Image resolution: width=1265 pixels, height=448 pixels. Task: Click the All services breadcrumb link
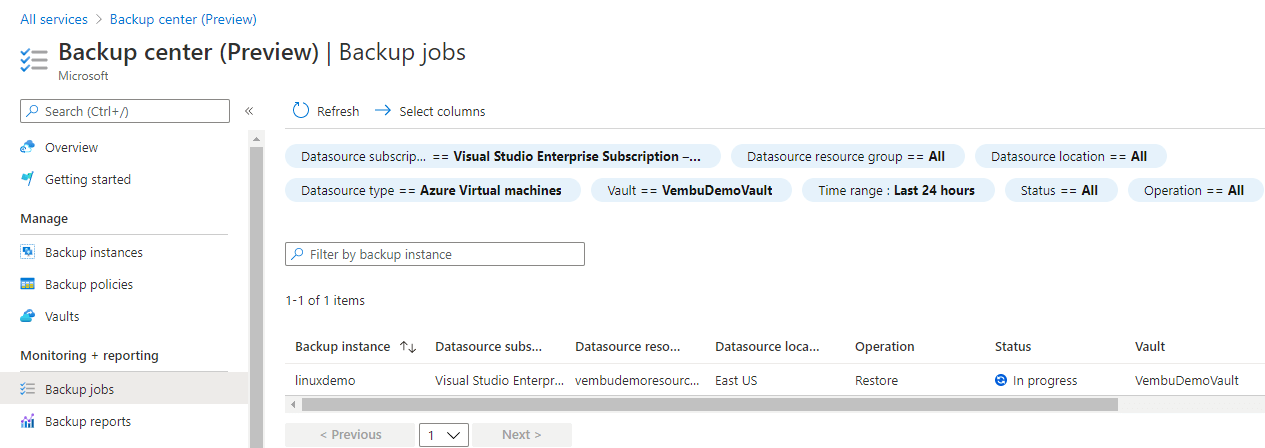[54, 19]
